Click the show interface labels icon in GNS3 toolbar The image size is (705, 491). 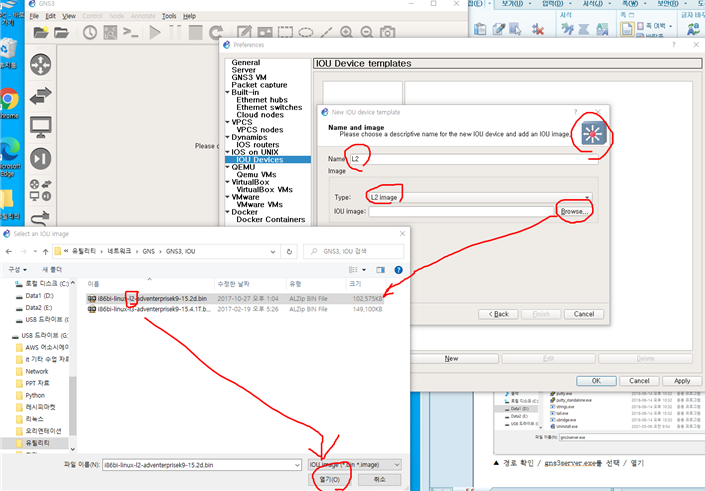[x=110, y=32]
